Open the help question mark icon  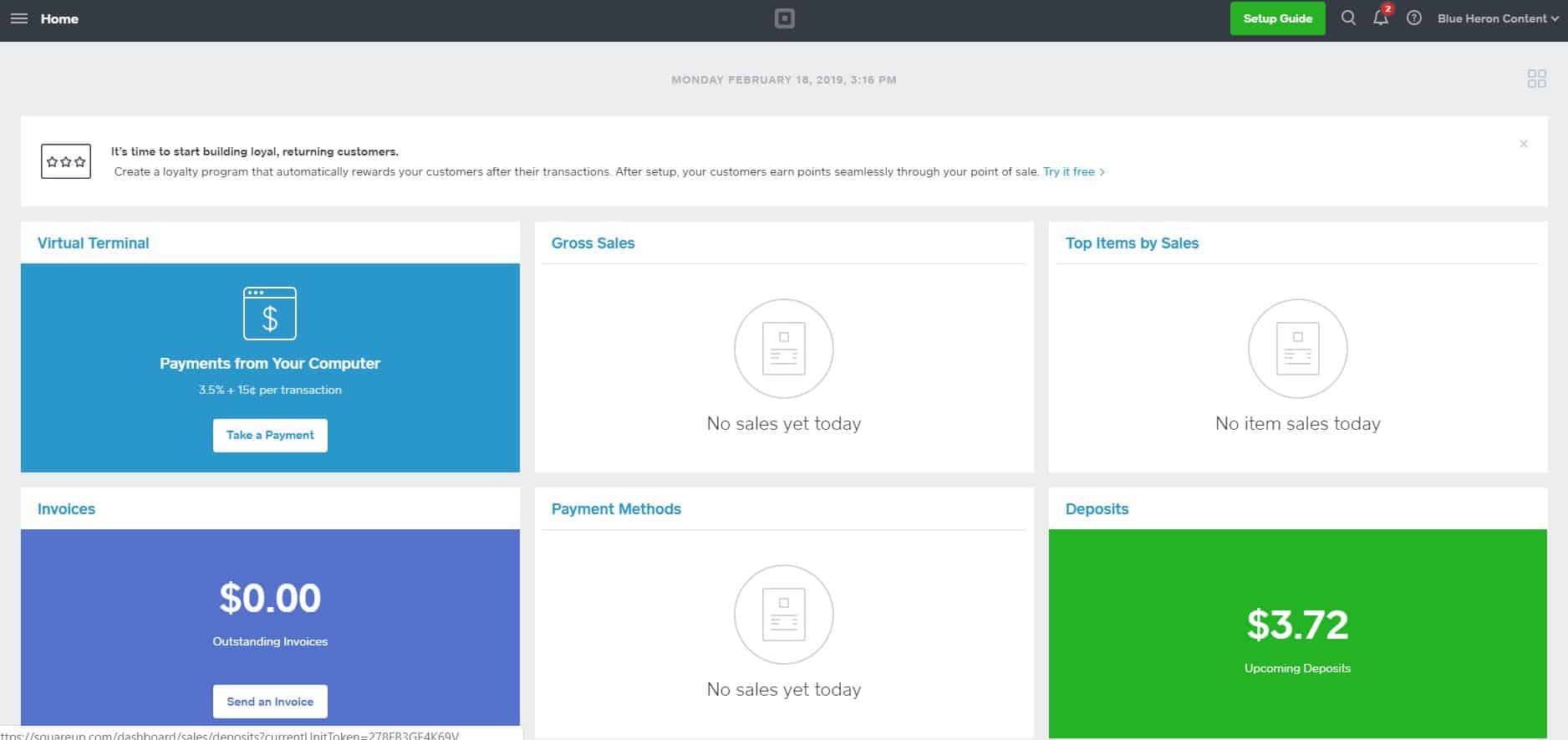pyautogui.click(x=1414, y=18)
